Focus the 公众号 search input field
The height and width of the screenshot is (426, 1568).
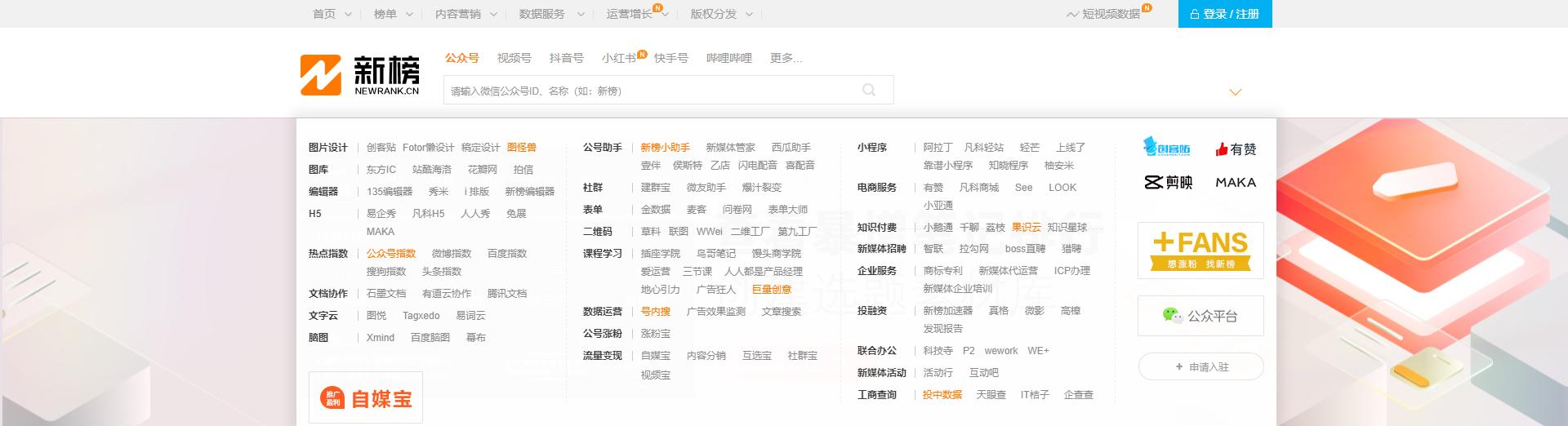click(668, 90)
